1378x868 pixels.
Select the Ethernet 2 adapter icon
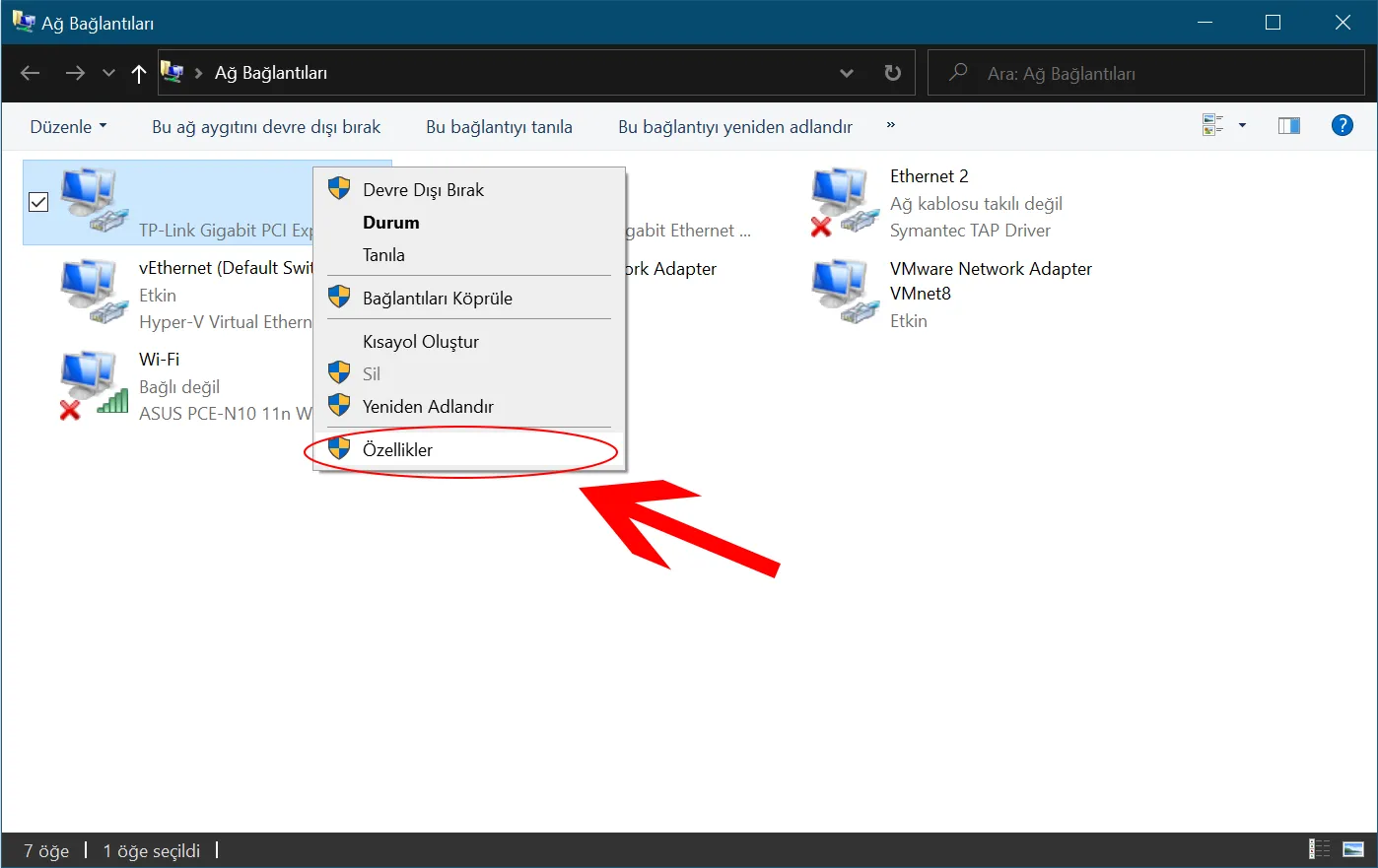tap(844, 202)
